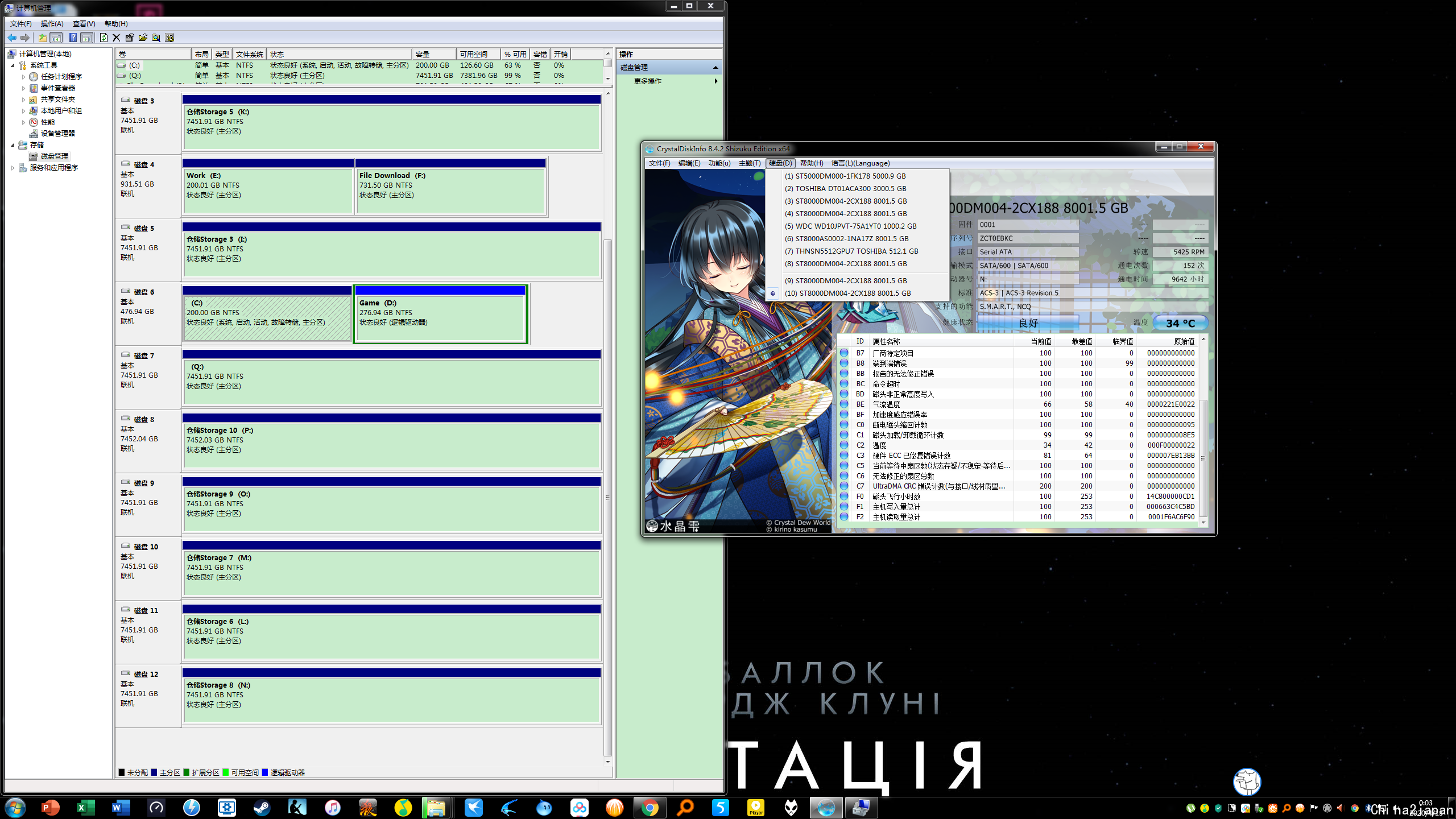Click the 状态 column header in volume list

[339, 55]
